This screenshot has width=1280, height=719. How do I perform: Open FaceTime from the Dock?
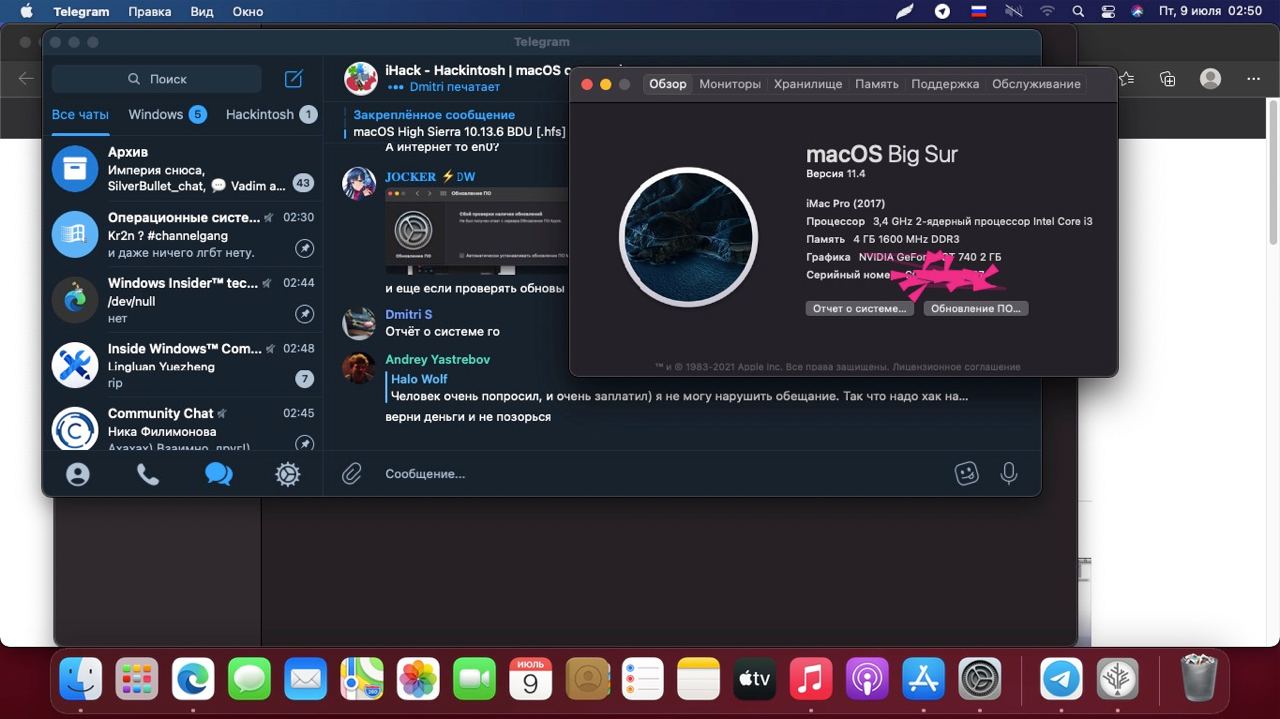pyautogui.click(x=474, y=679)
